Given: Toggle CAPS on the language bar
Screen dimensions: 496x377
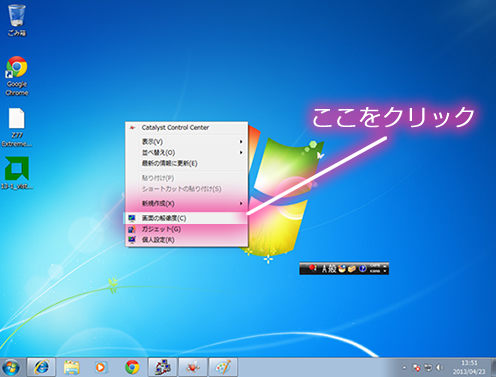Looking at the screenshot, I should coord(375,266).
